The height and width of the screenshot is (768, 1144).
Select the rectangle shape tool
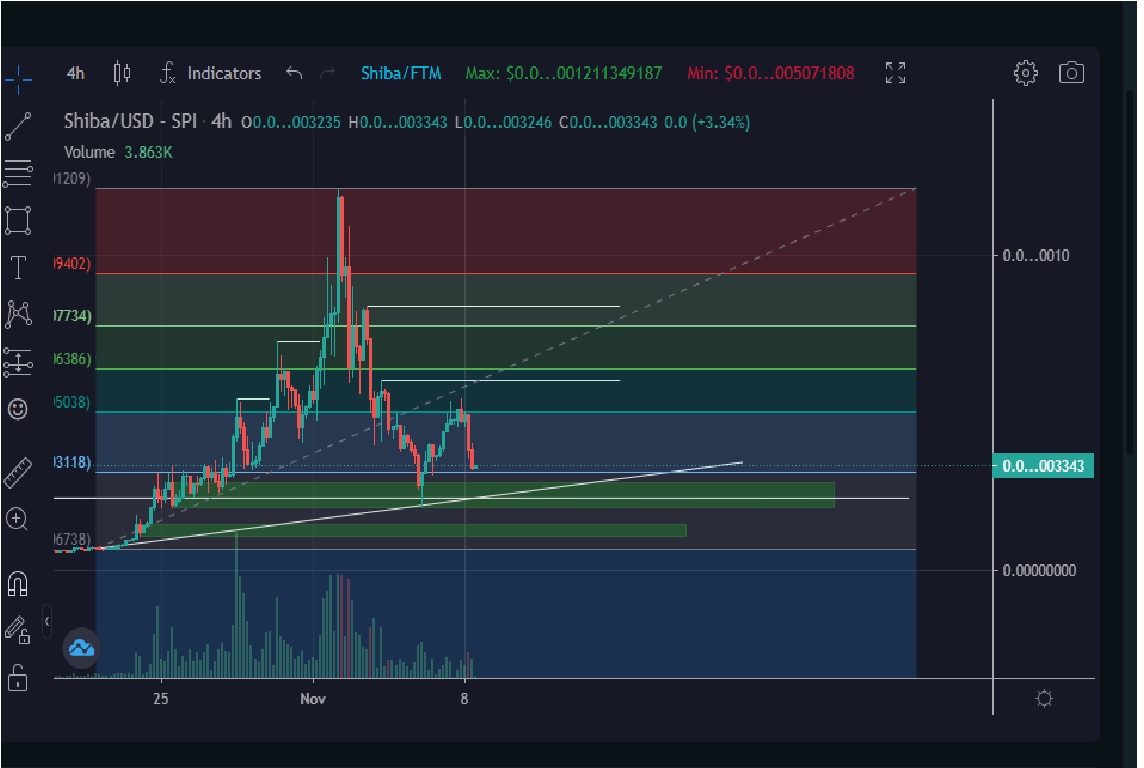[18, 220]
